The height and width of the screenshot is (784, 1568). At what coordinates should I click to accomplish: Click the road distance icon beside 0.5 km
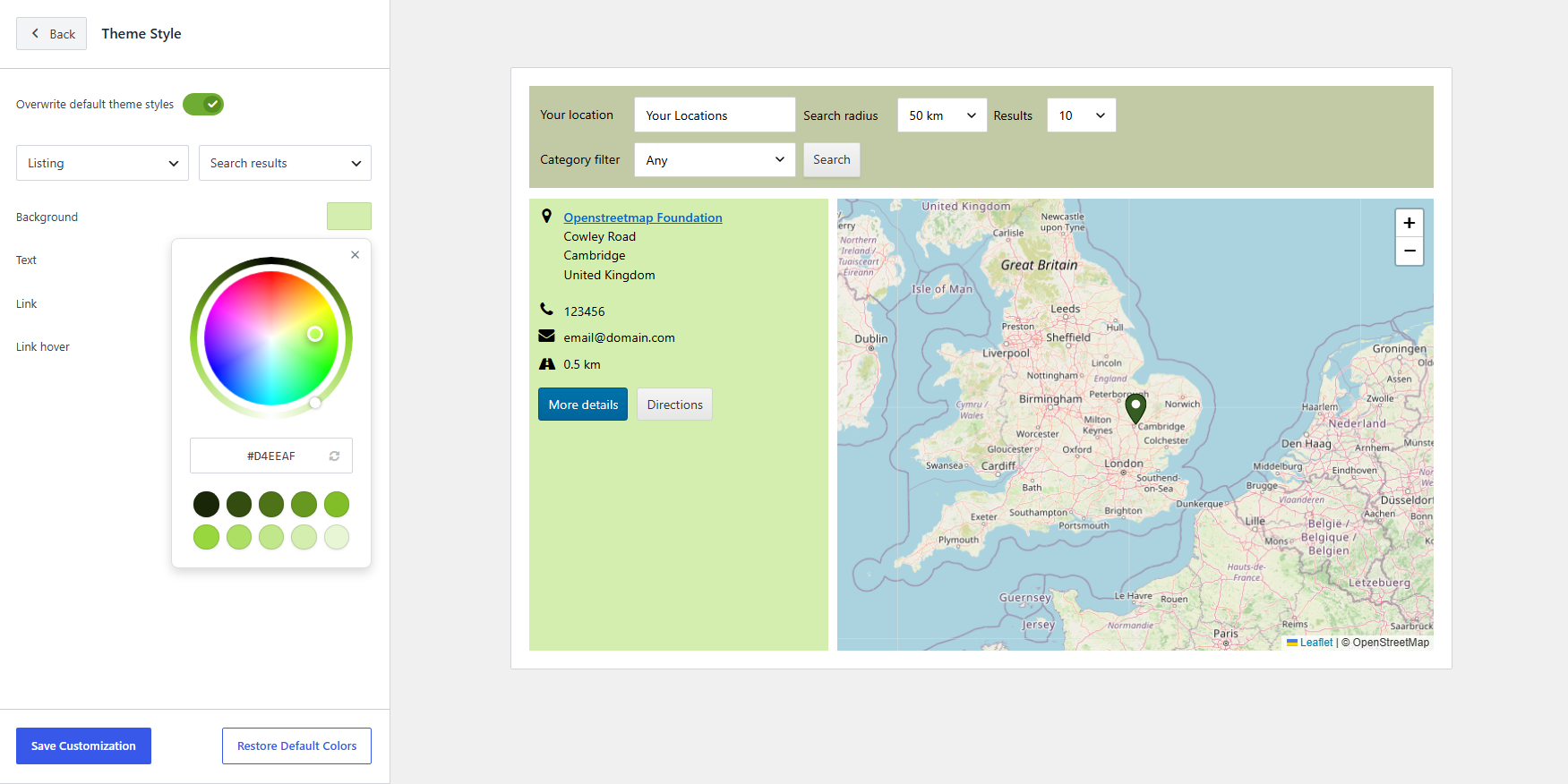546,363
